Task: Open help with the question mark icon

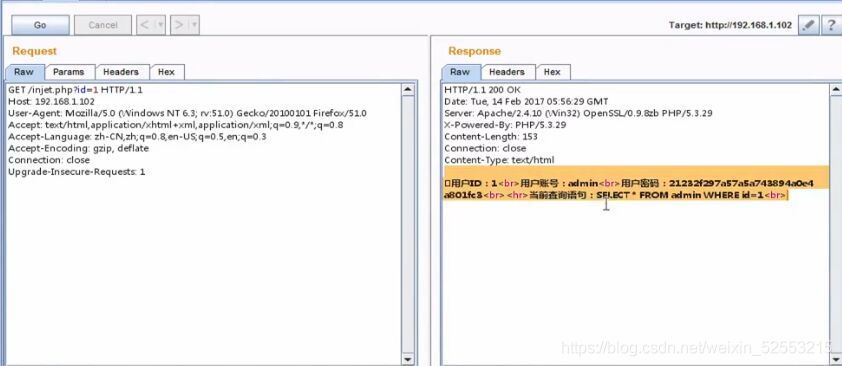Action: point(831,25)
